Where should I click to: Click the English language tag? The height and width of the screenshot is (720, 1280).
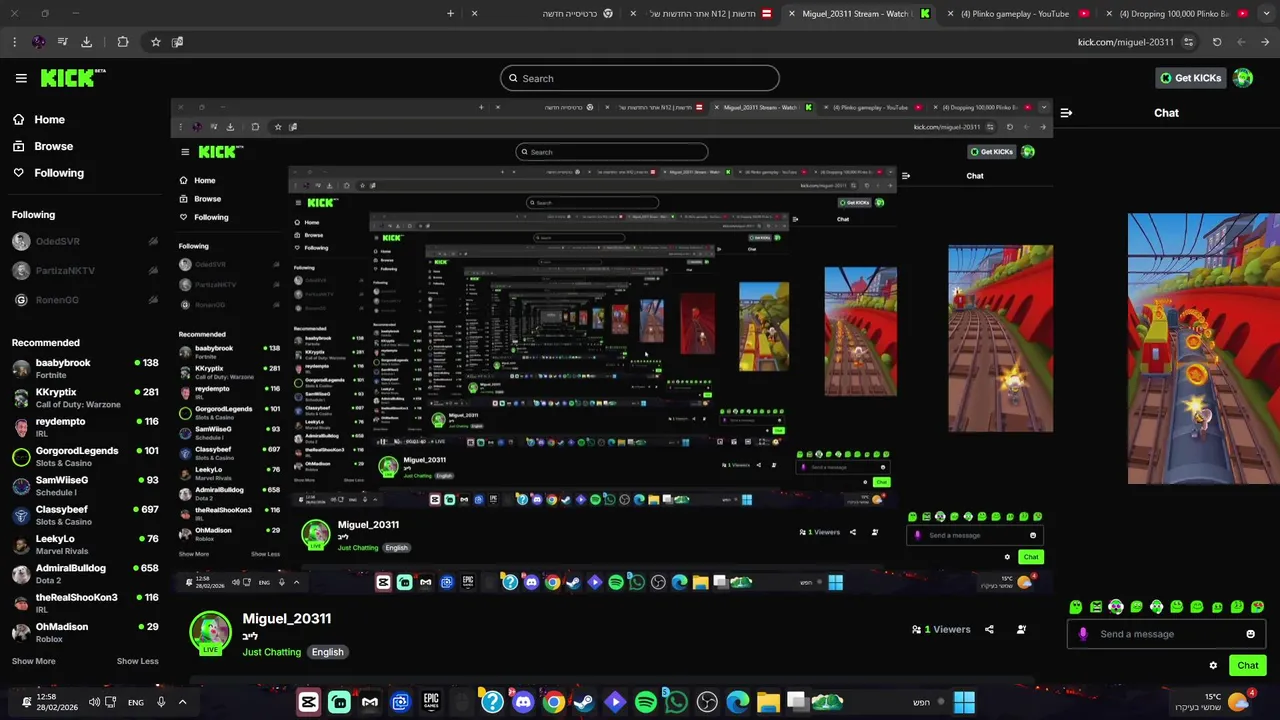click(x=327, y=652)
